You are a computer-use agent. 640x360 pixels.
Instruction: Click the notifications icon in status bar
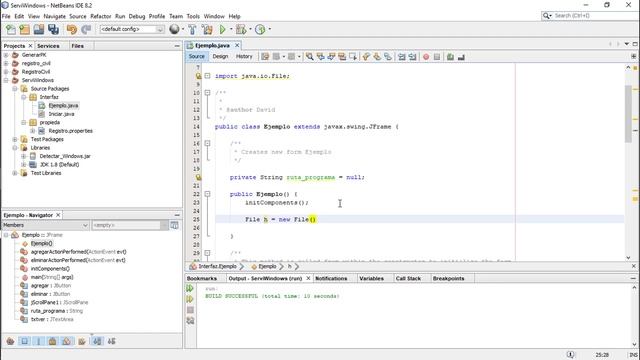[x=571, y=354]
